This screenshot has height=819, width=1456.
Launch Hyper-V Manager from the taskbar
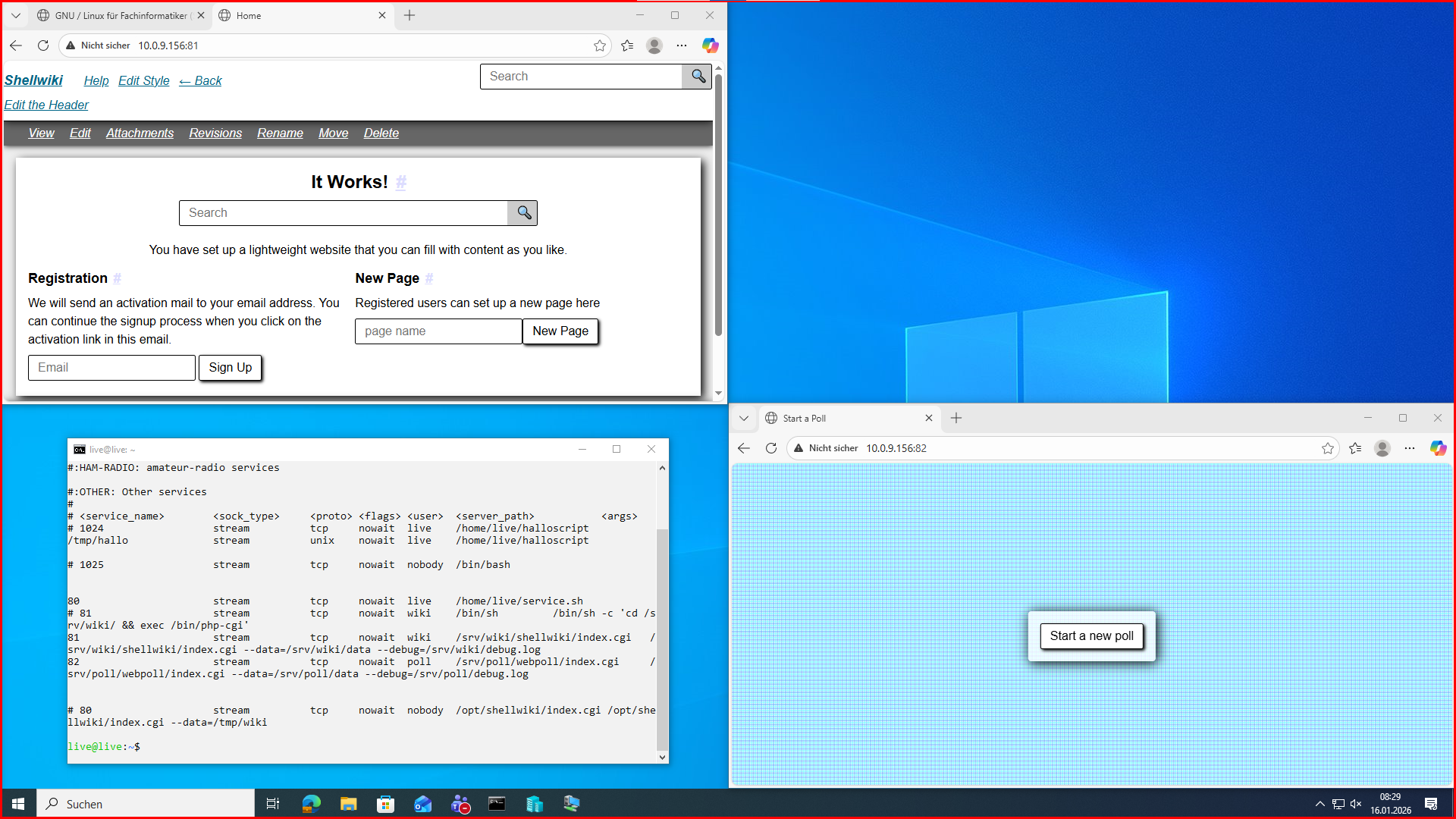pos(535,803)
